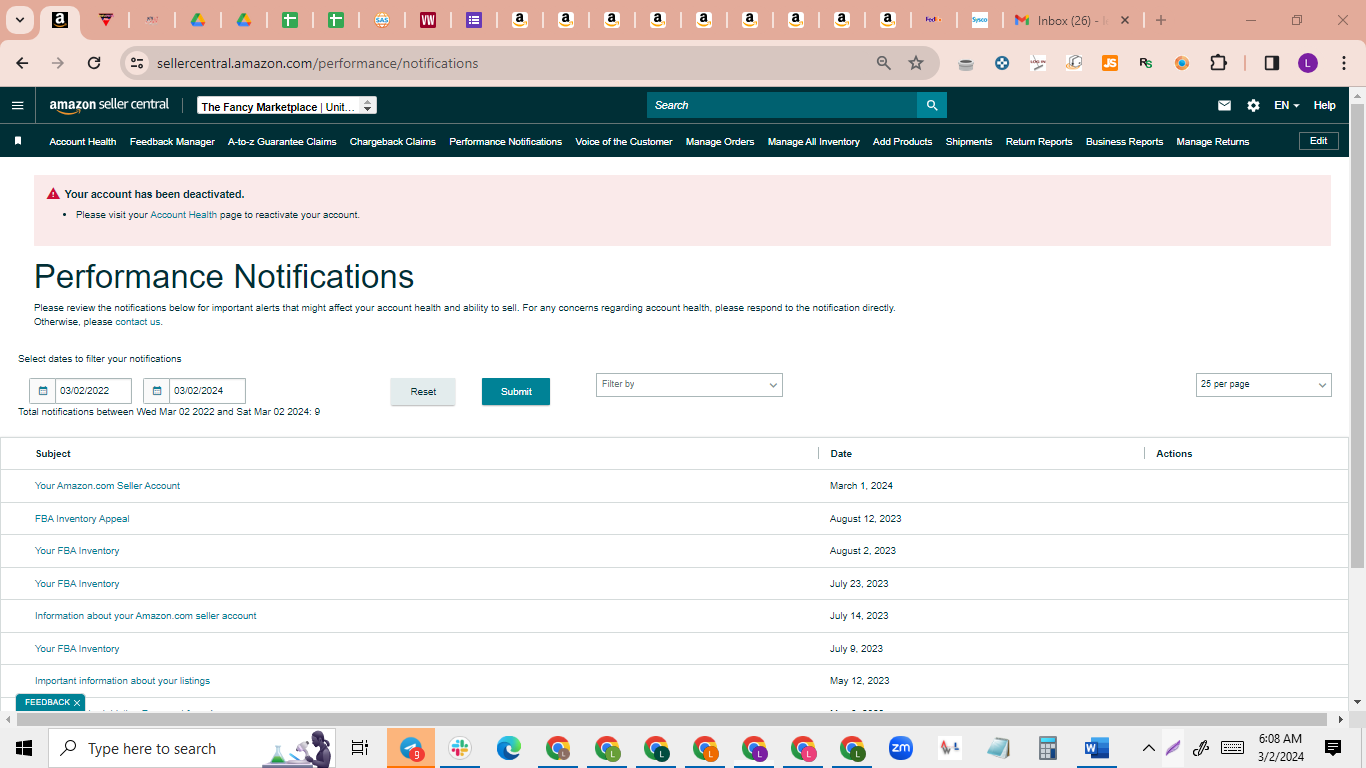Screen dimensions: 1366x768
Task: Open a new browser tab
Action: (1161, 20)
